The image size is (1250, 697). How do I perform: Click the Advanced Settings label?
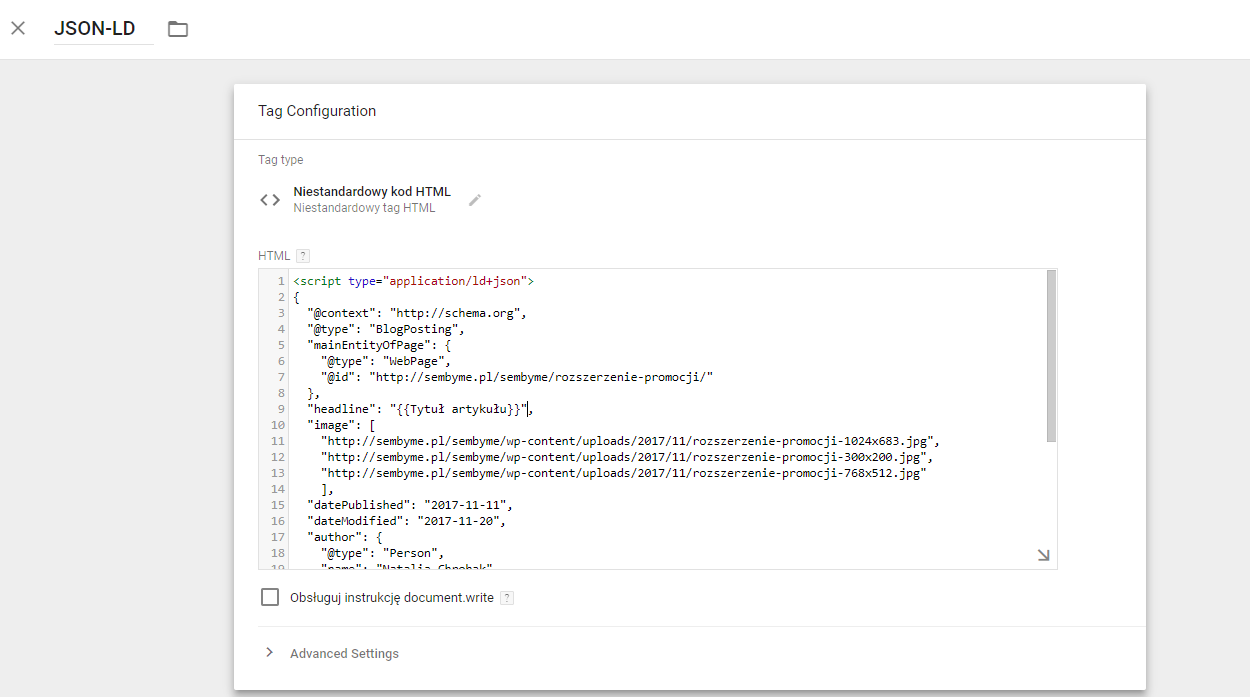pyautogui.click(x=344, y=653)
